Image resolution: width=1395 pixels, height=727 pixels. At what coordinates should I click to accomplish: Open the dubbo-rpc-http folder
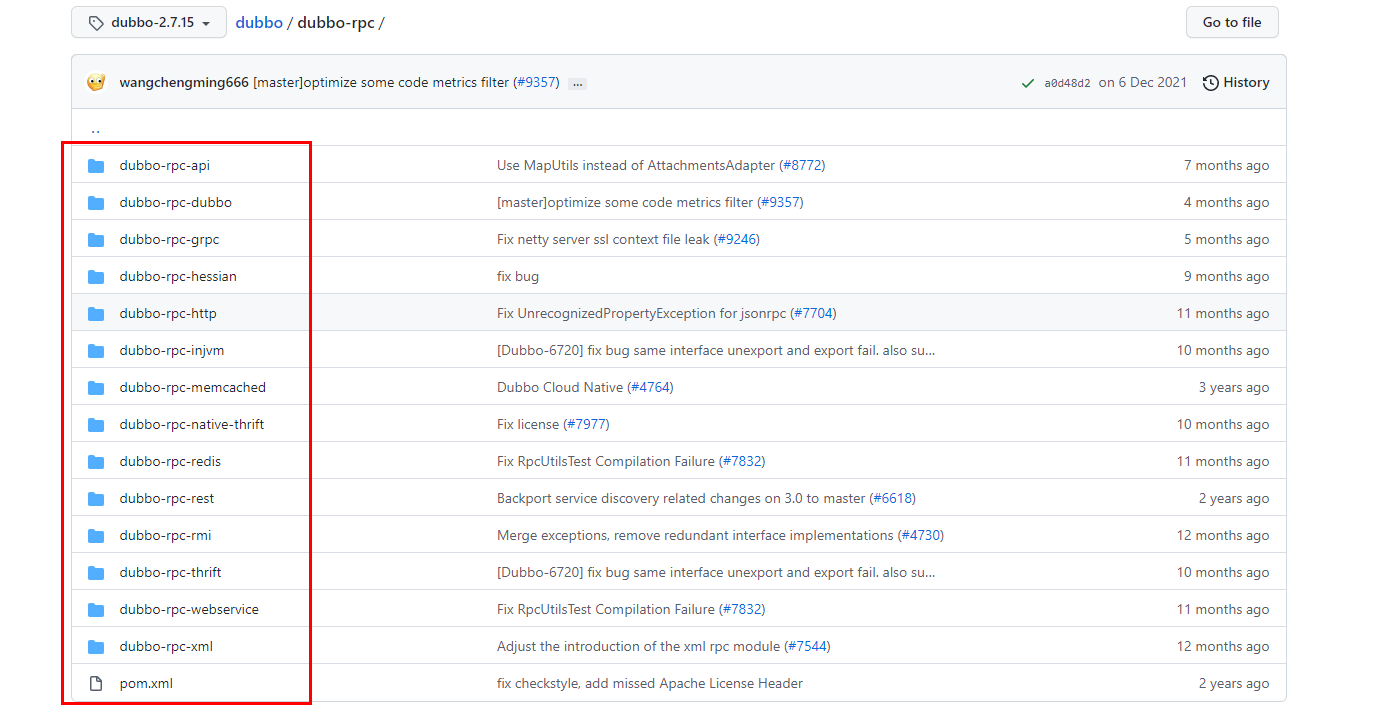pyautogui.click(x=168, y=313)
